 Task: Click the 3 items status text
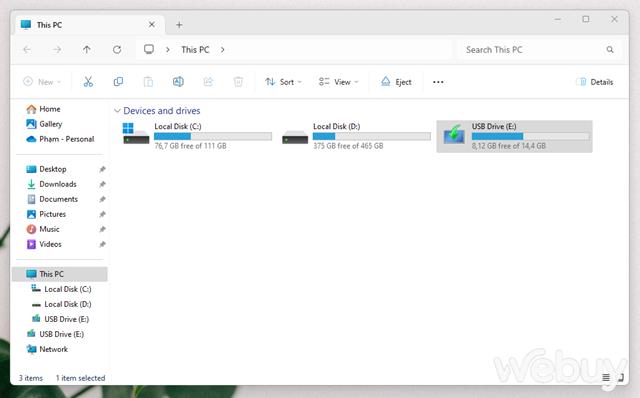[31, 378]
